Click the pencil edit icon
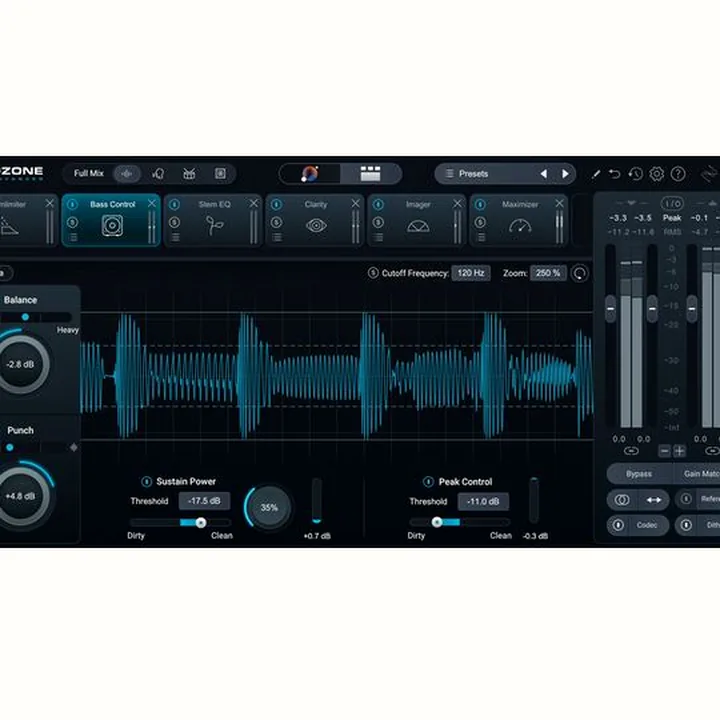Screen dimensions: 720x720 point(596,174)
